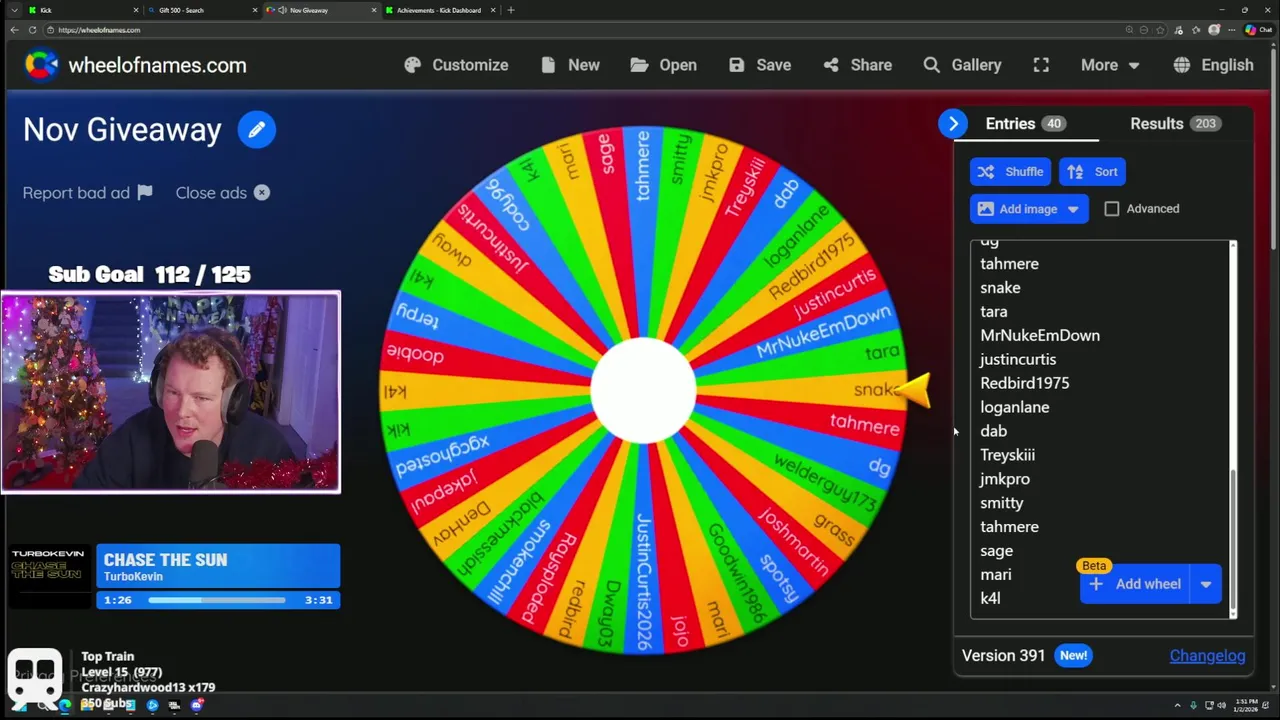Select entry 'snake' in list
Image resolution: width=1280 pixels, height=720 pixels.
(1000, 288)
